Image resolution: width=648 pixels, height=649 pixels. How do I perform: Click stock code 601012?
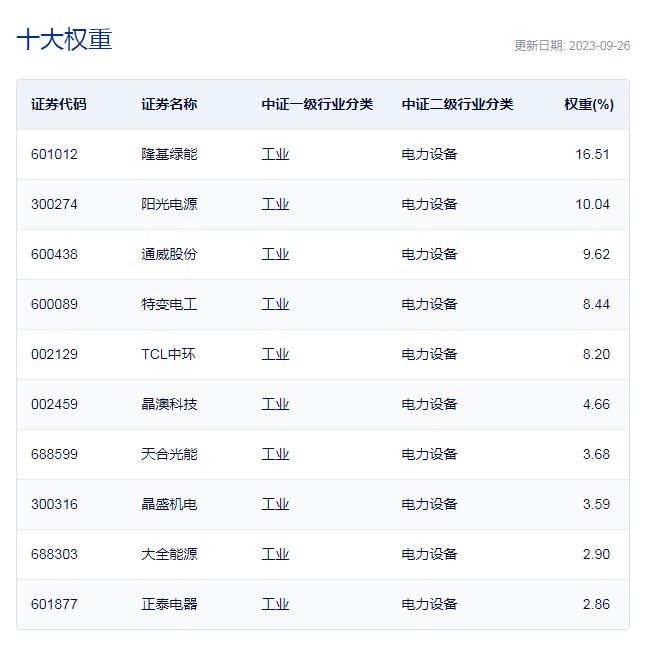(54, 154)
